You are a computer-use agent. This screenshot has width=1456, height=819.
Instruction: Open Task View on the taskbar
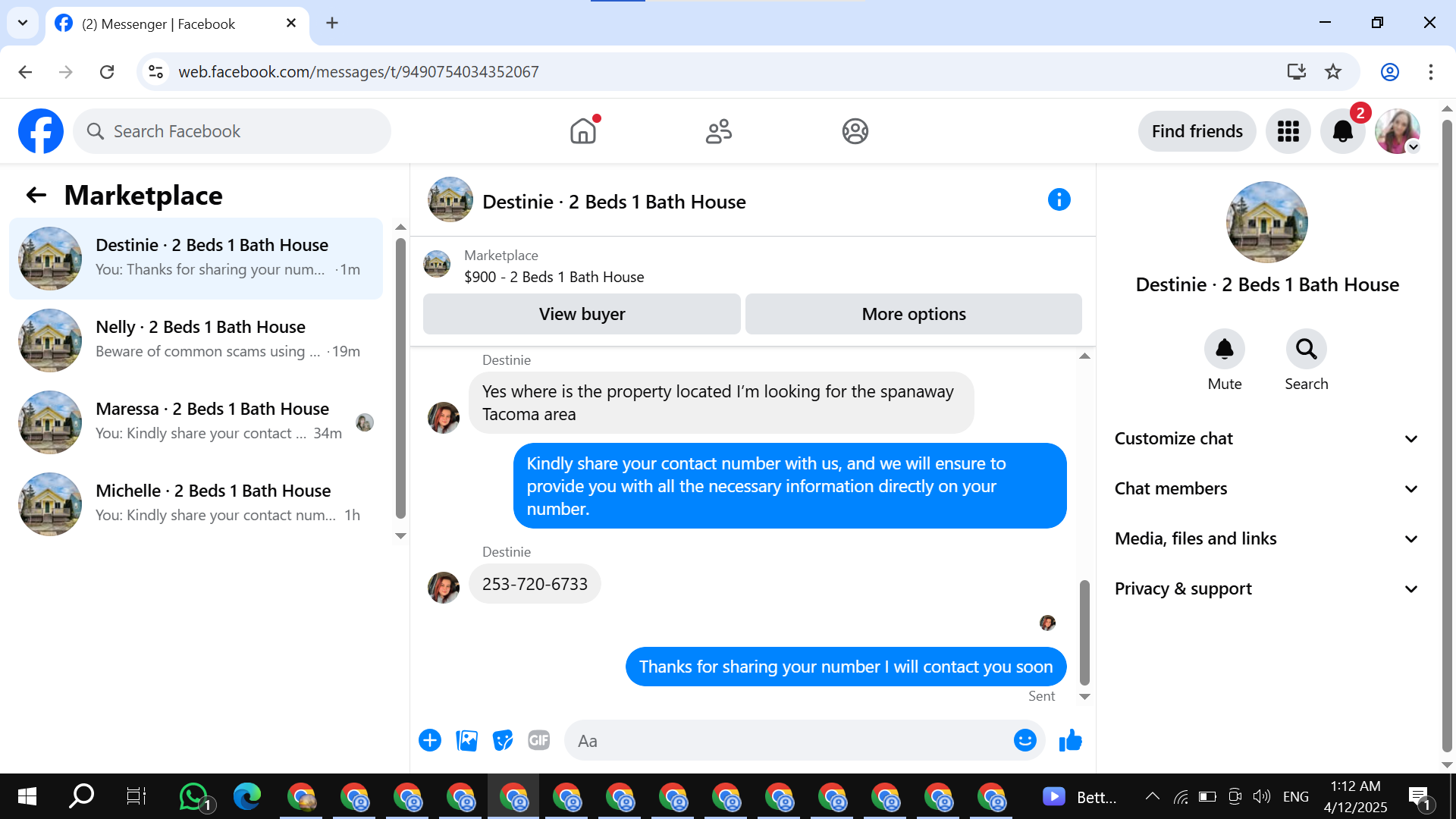pyautogui.click(x=136, y=796)
